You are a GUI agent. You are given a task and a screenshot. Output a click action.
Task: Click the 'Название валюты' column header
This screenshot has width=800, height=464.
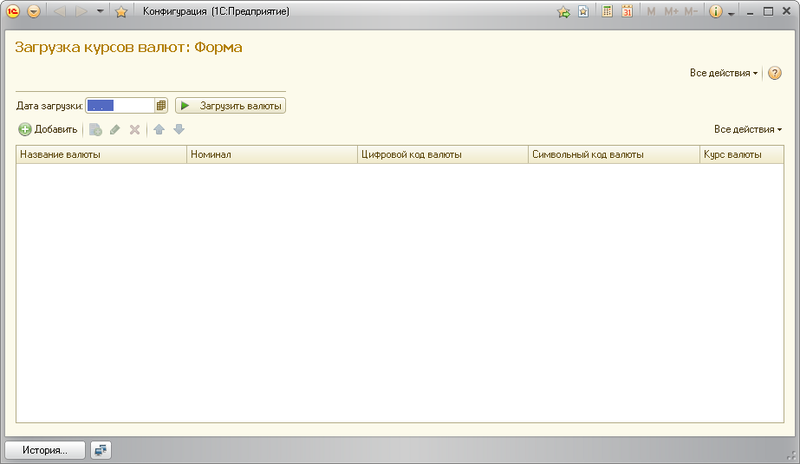coord(102,155)
